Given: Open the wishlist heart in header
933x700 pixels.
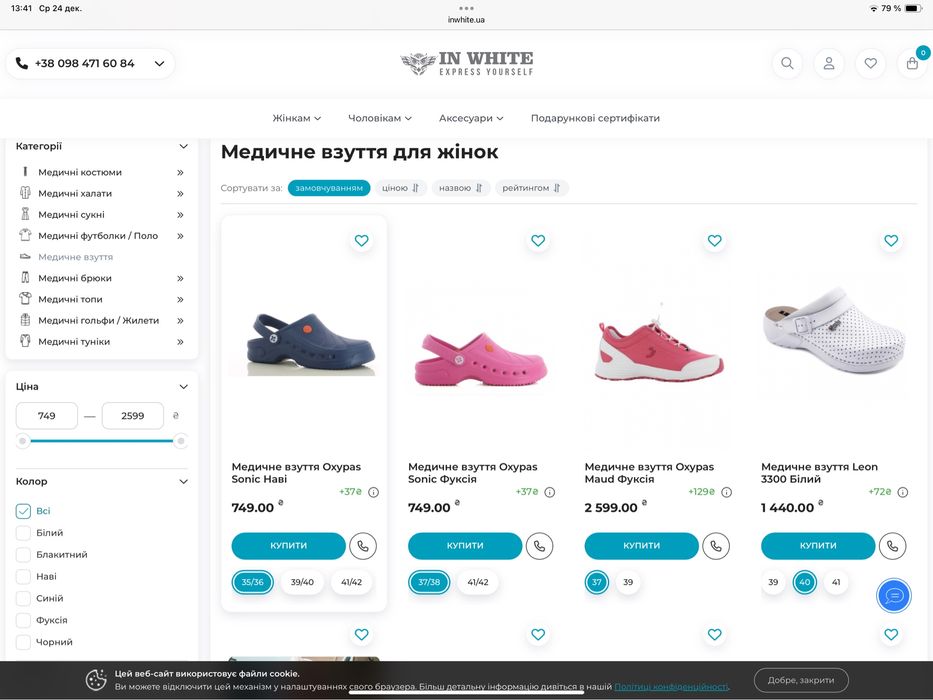Looking at the screenshot, I should [x=870, y=63].
